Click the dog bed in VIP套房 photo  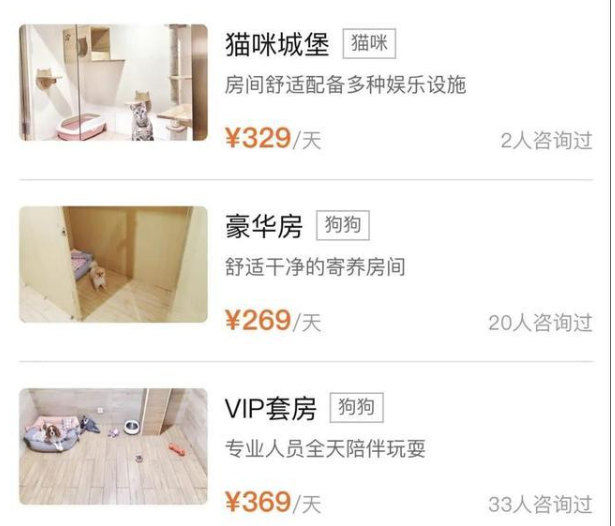click(x=52, y=435)
